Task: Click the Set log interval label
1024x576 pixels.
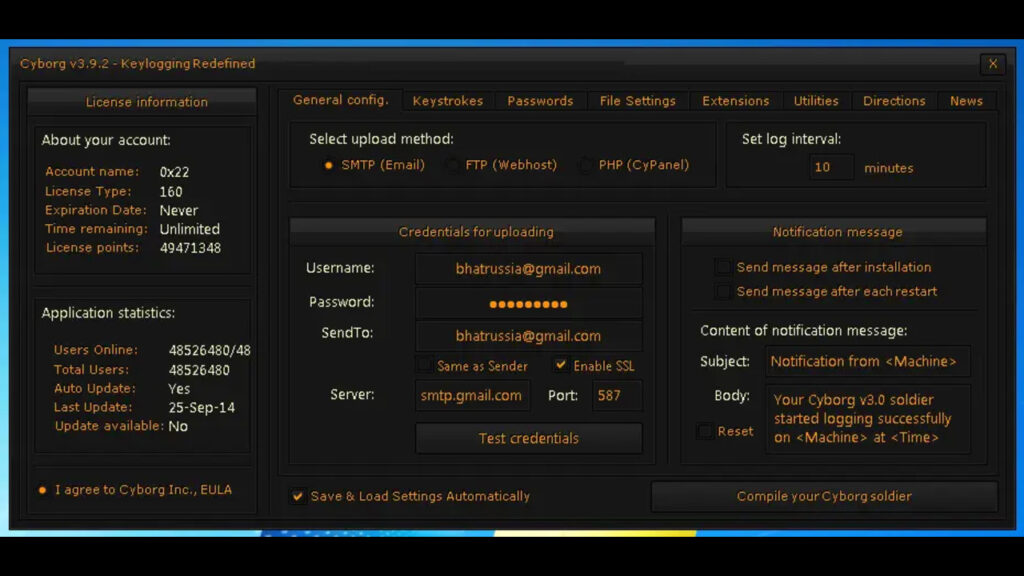Action: pyautogui.click(x=792, y=139)
